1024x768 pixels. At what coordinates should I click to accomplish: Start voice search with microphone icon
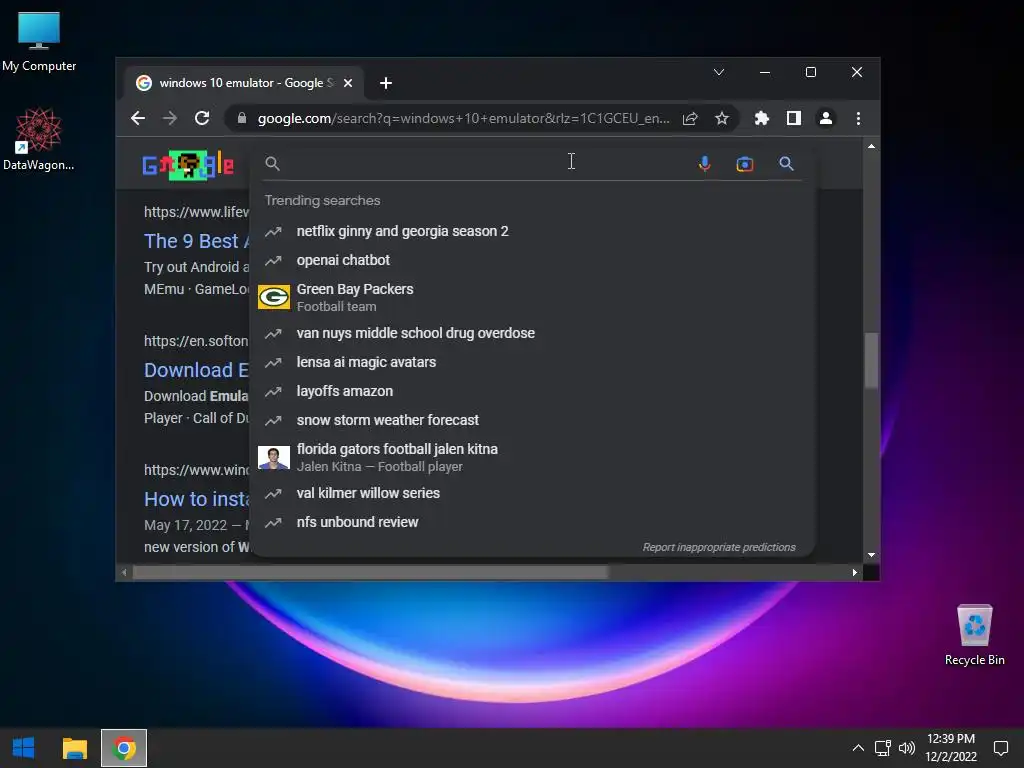pyautogui.click(x=704, y=163)
